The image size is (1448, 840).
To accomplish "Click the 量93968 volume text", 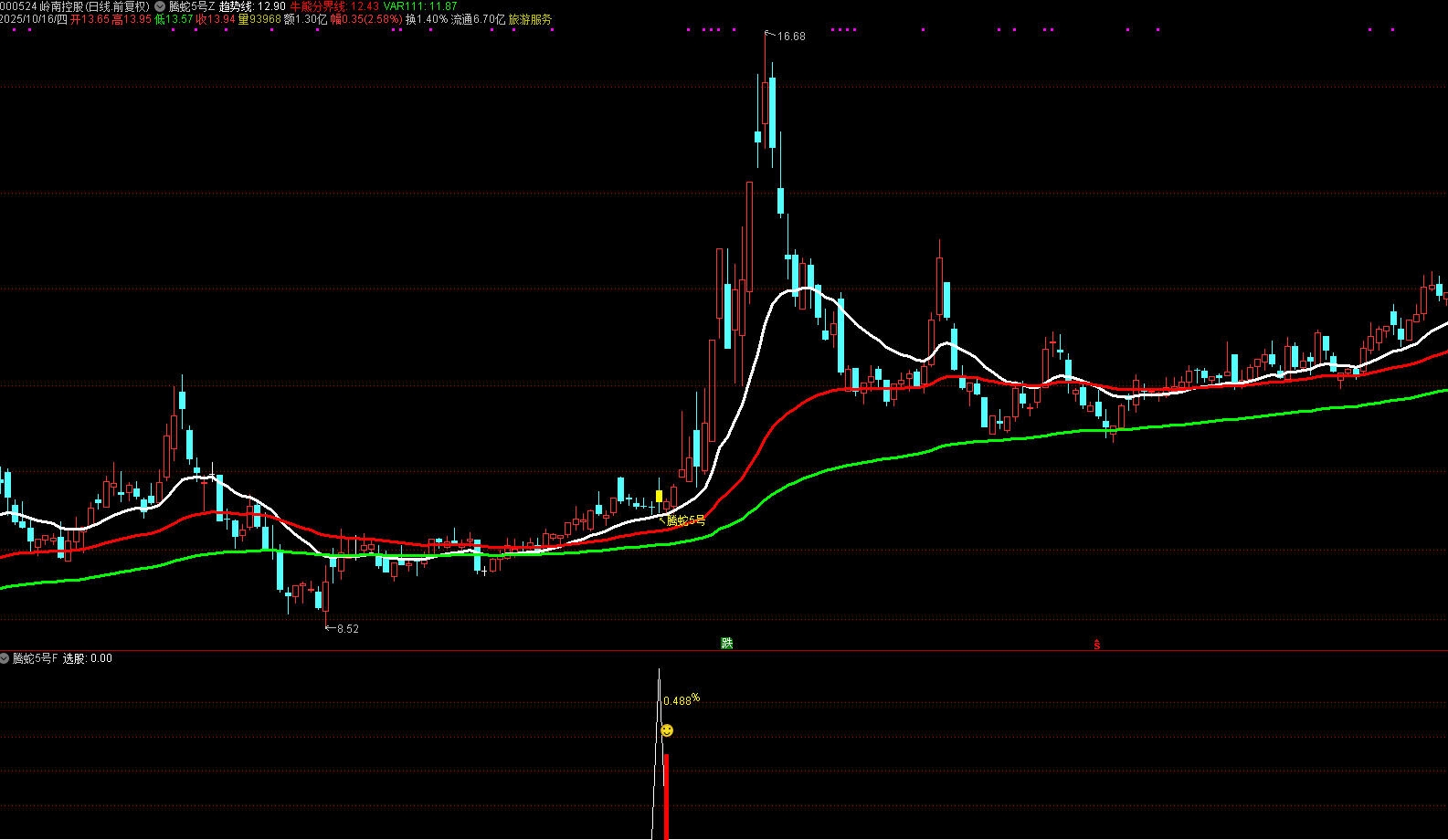I will tap(259, 19).
